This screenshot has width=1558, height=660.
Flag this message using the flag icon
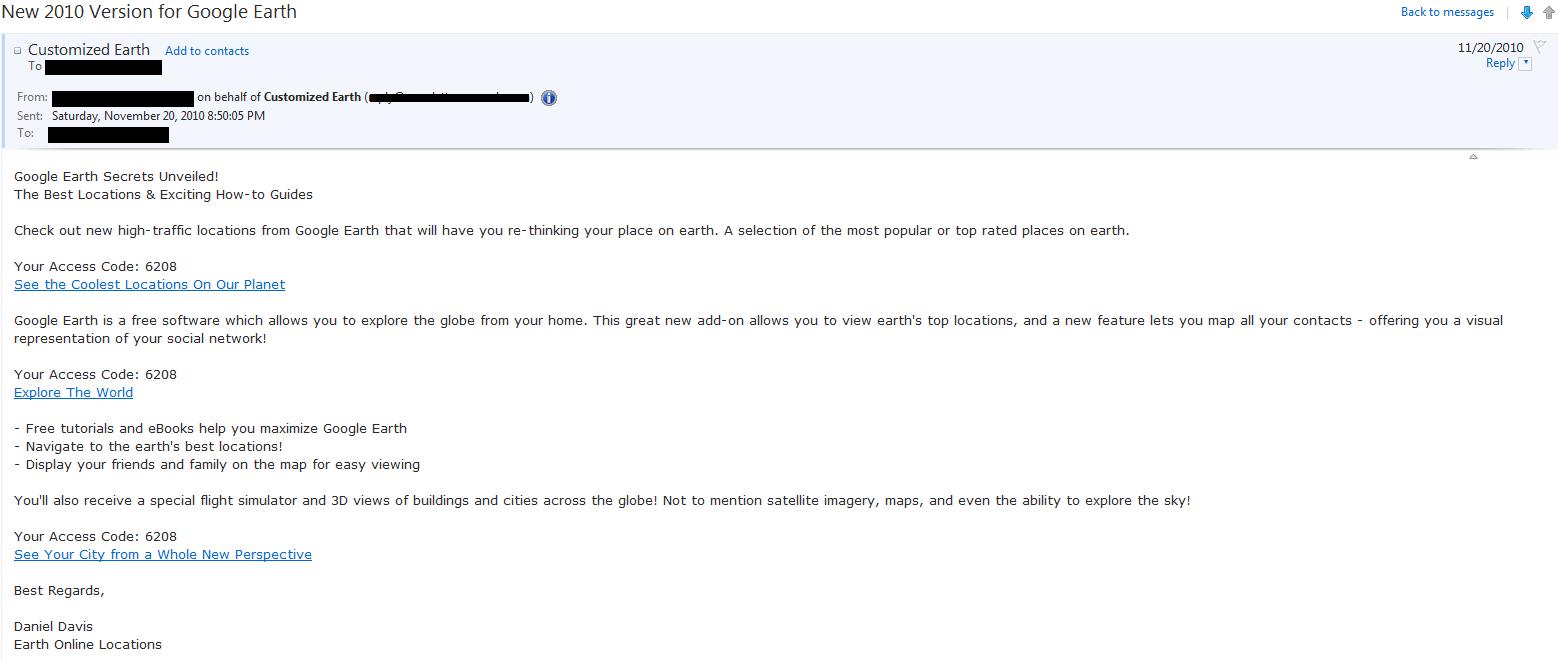tap(1539, 47)
